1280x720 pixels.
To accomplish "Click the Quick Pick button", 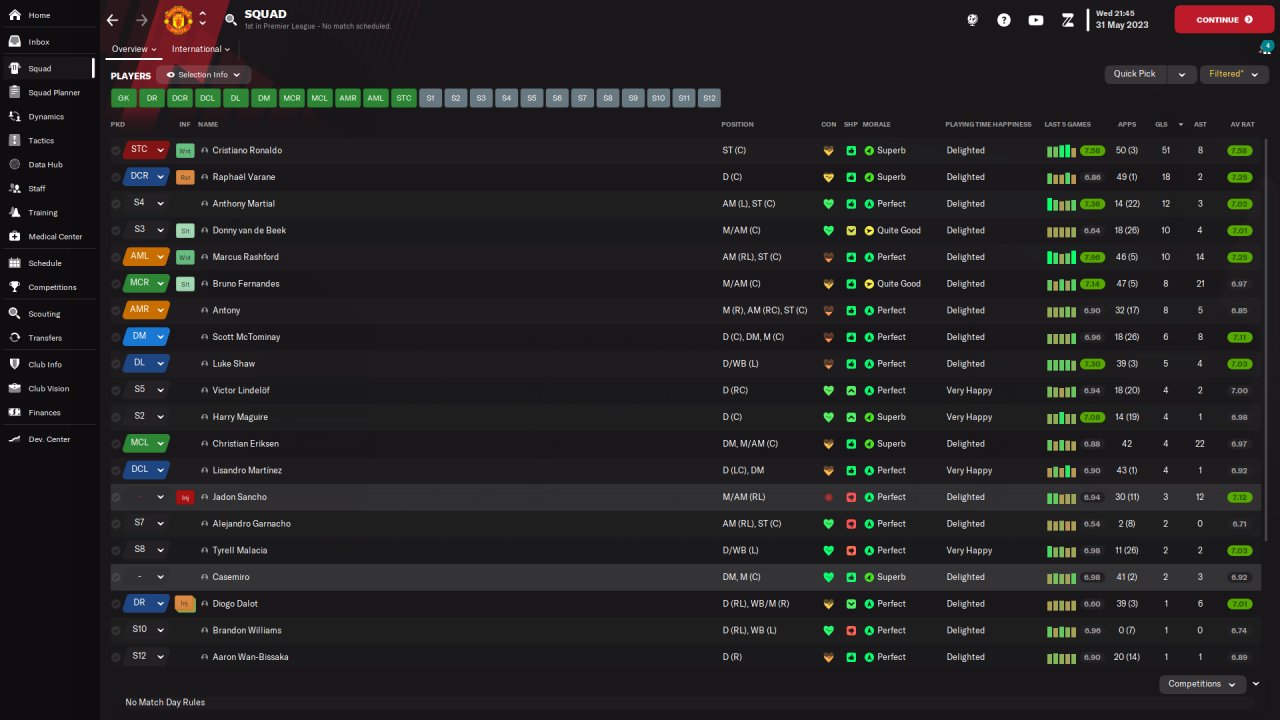I will [1134, 74].
